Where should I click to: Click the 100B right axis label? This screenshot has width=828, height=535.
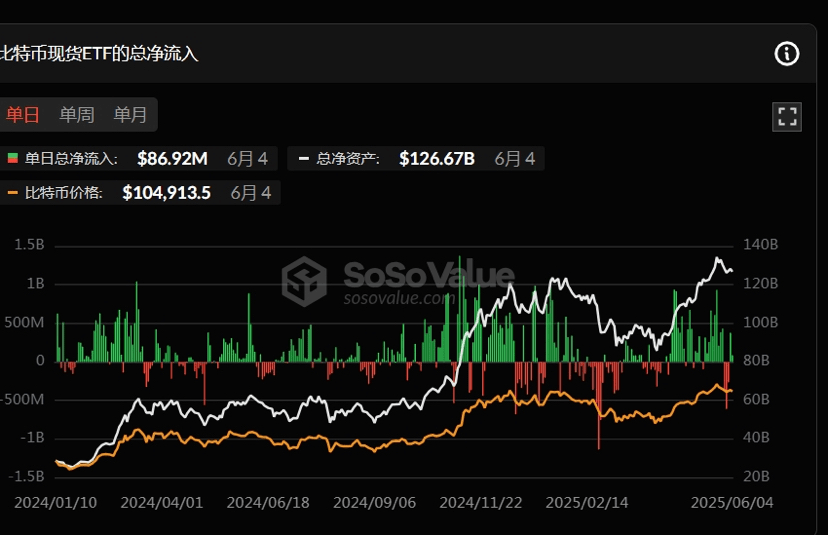coord(760,322)
